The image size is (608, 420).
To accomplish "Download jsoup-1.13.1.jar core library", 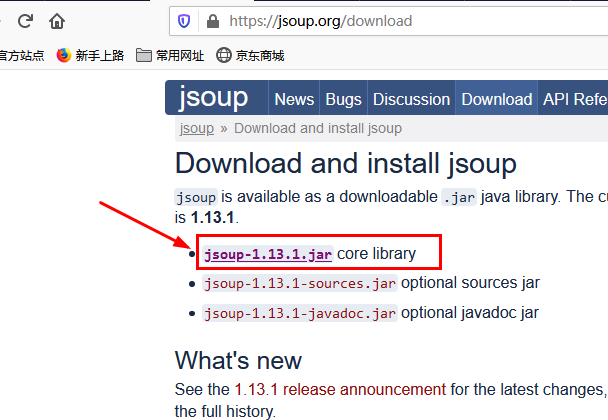I will (x=268, y=254).
